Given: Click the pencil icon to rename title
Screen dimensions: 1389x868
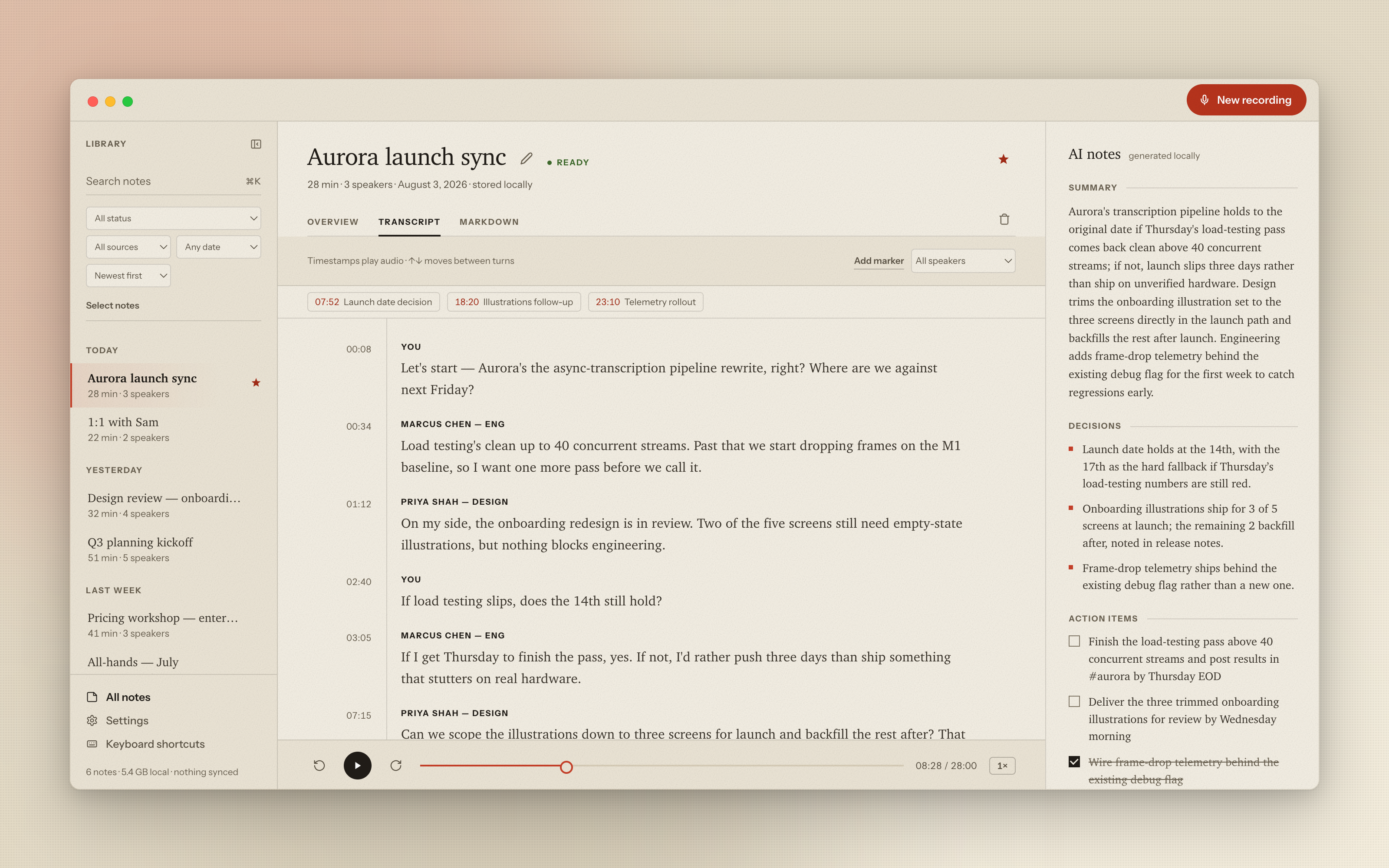Looking at the screenshot, I should point(527,158).
